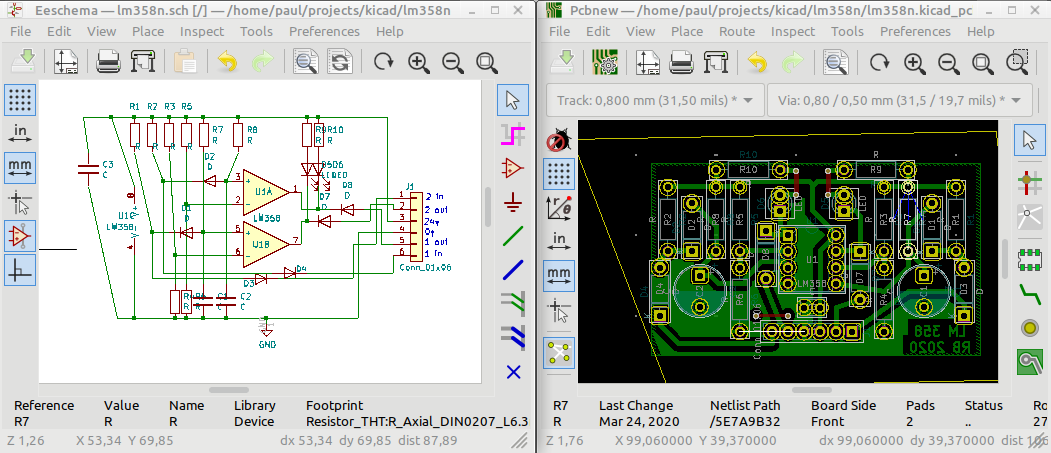1051x453 pixels.
Task: Undo last action in Eeschema
Action: 227,62
